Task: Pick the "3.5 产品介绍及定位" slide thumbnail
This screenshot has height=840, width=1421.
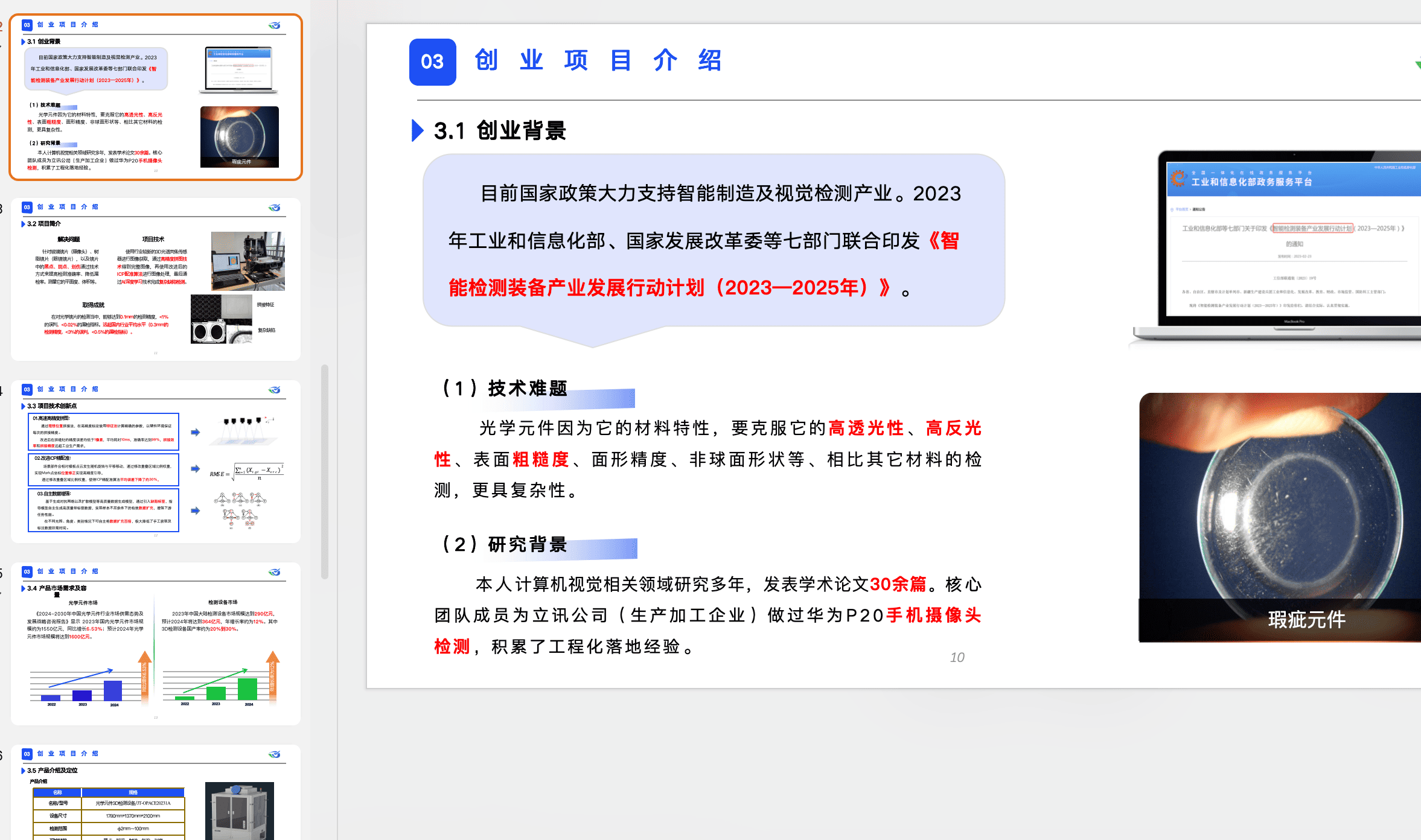Action: click(x=156, y=792)
